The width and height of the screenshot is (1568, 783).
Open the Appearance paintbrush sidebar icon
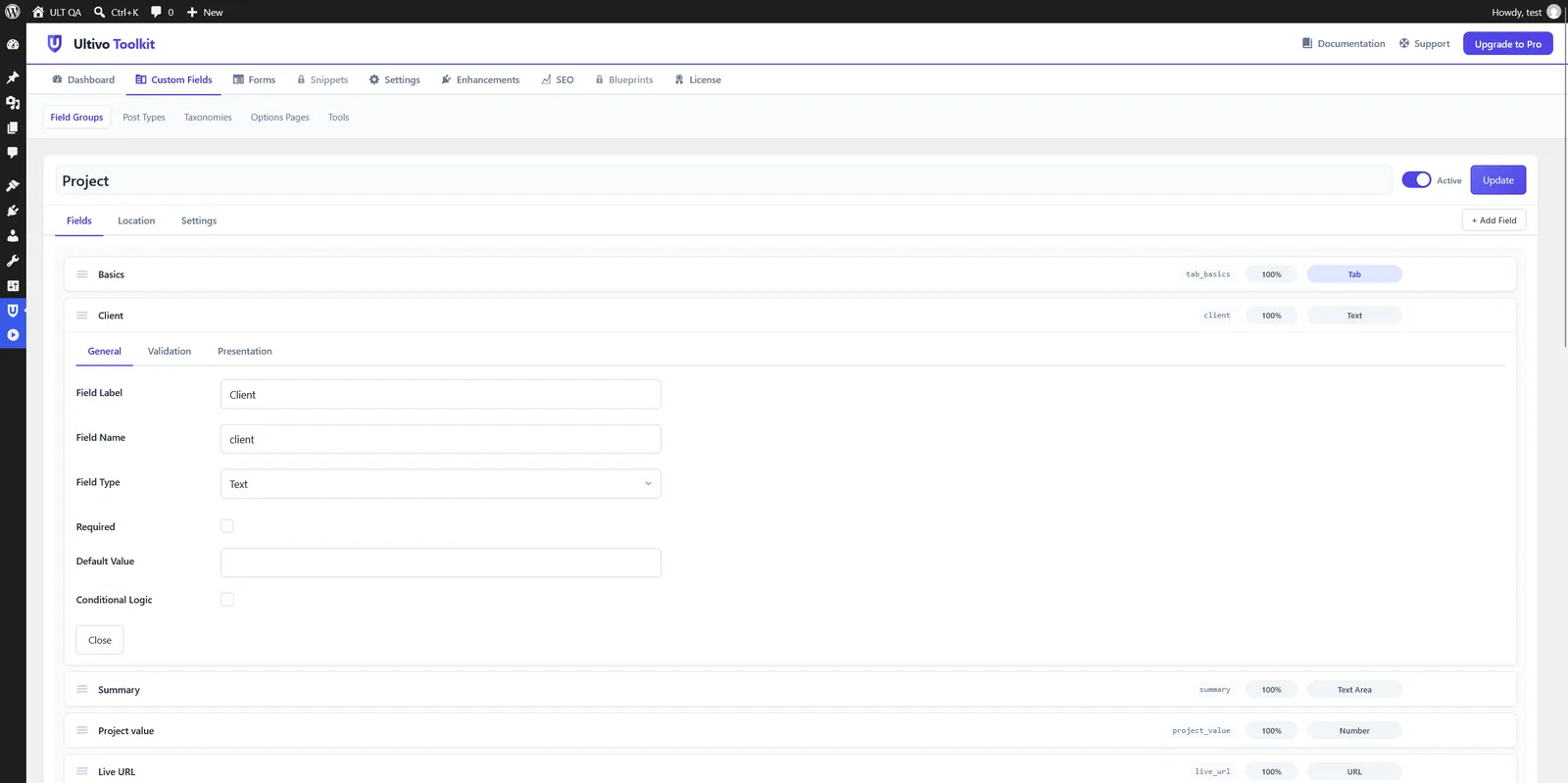coord(13,185)
